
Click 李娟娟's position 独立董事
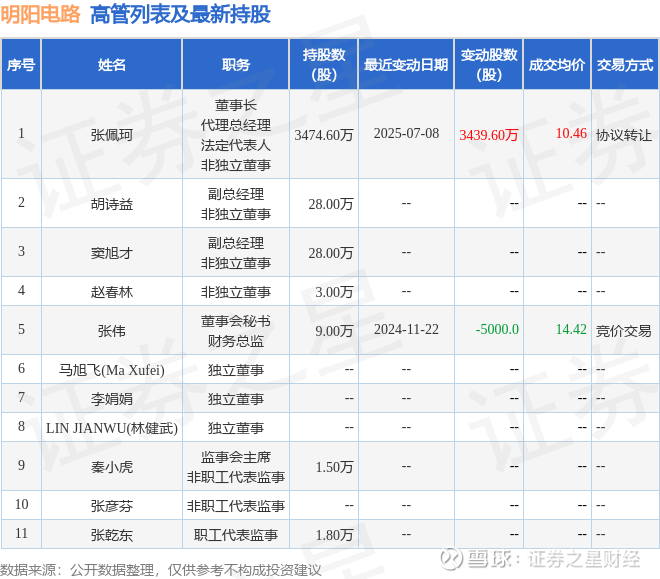point(236,398)
